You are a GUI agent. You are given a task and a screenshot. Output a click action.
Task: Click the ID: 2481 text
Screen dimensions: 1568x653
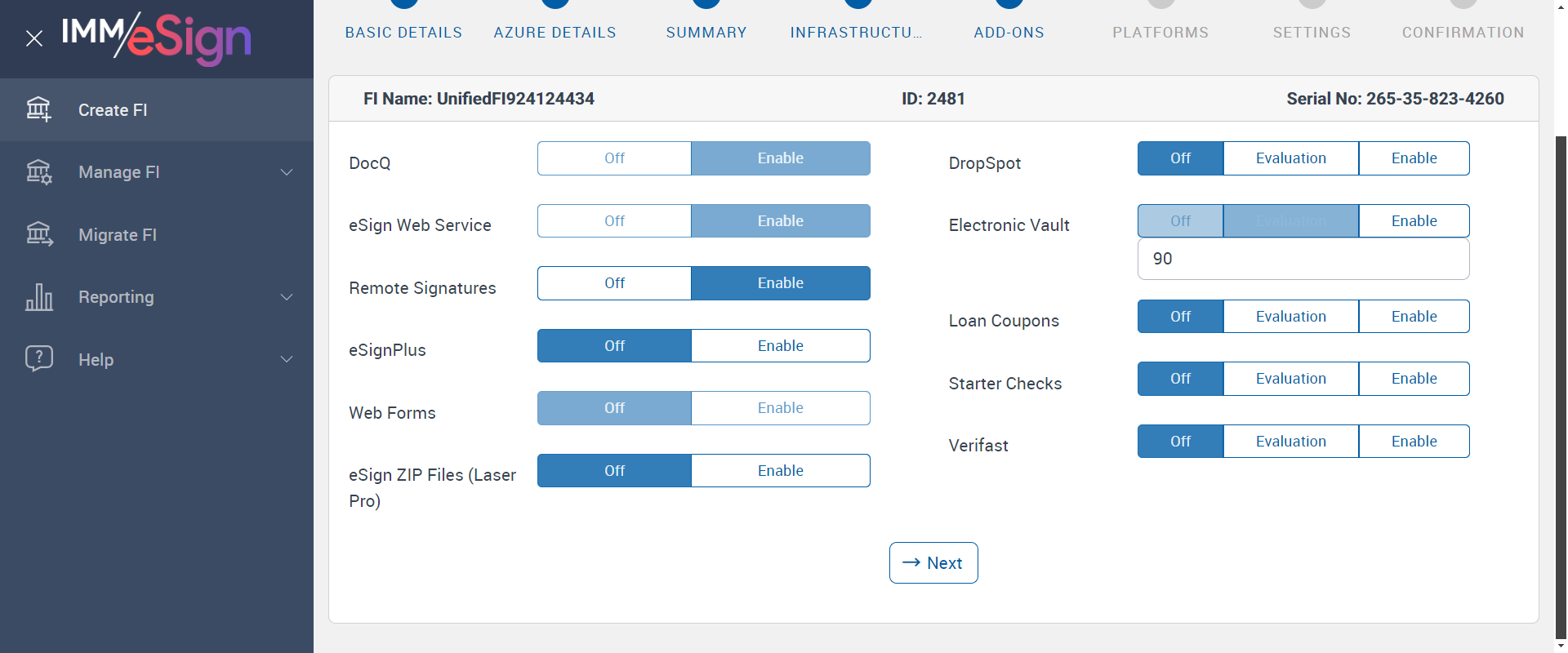coord(933,99)
